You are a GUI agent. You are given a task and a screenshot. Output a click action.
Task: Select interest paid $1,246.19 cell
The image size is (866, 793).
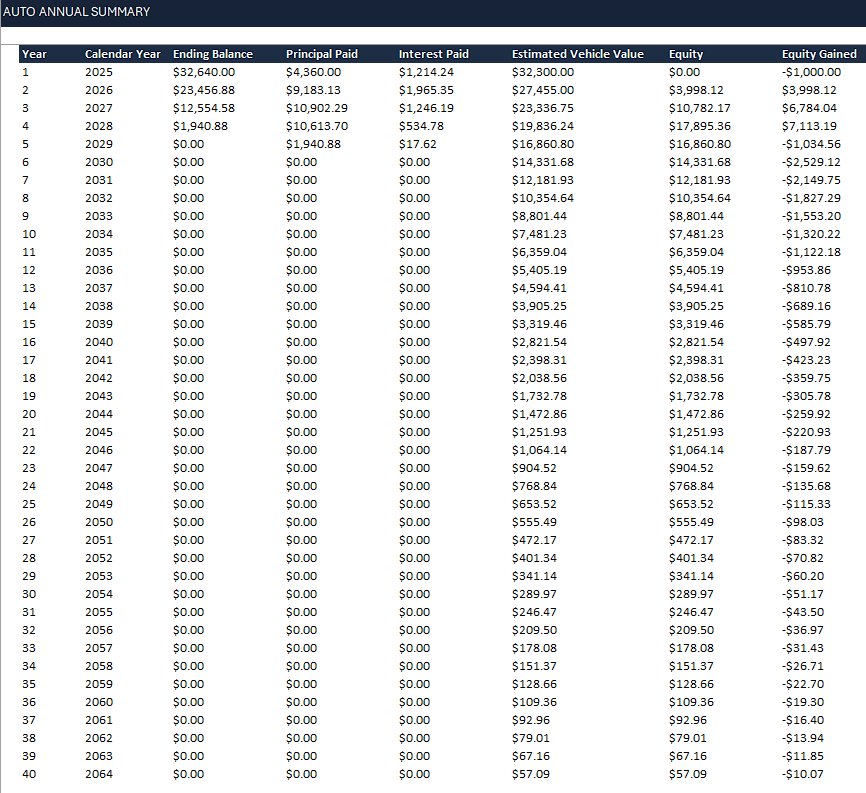(x=426, y=108)
